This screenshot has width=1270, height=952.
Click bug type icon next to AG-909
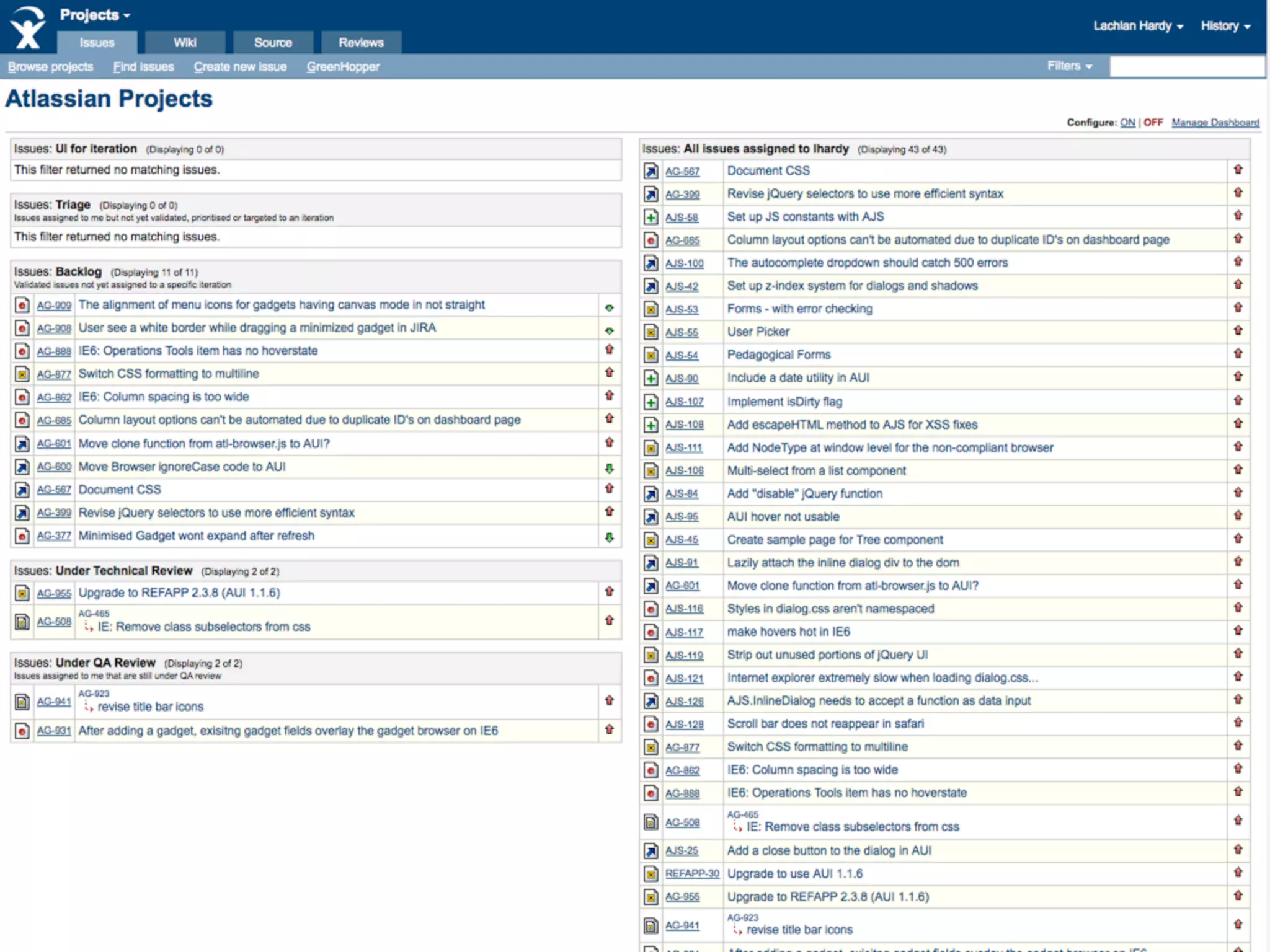[x=22, y=305]
